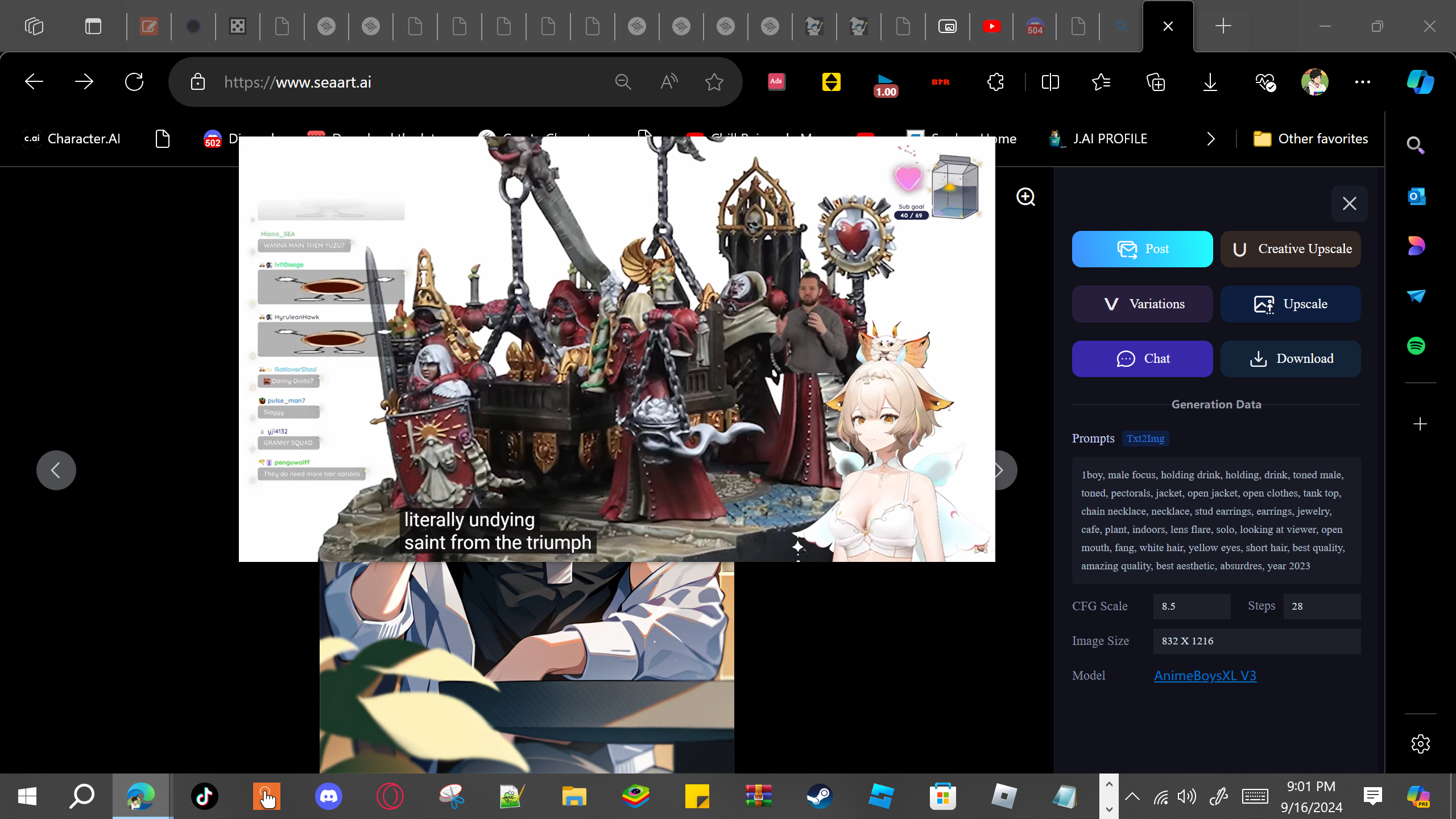Generate Variations of the image
The height and width of the screenshot is (819, 1456).
pos(1142,304)
